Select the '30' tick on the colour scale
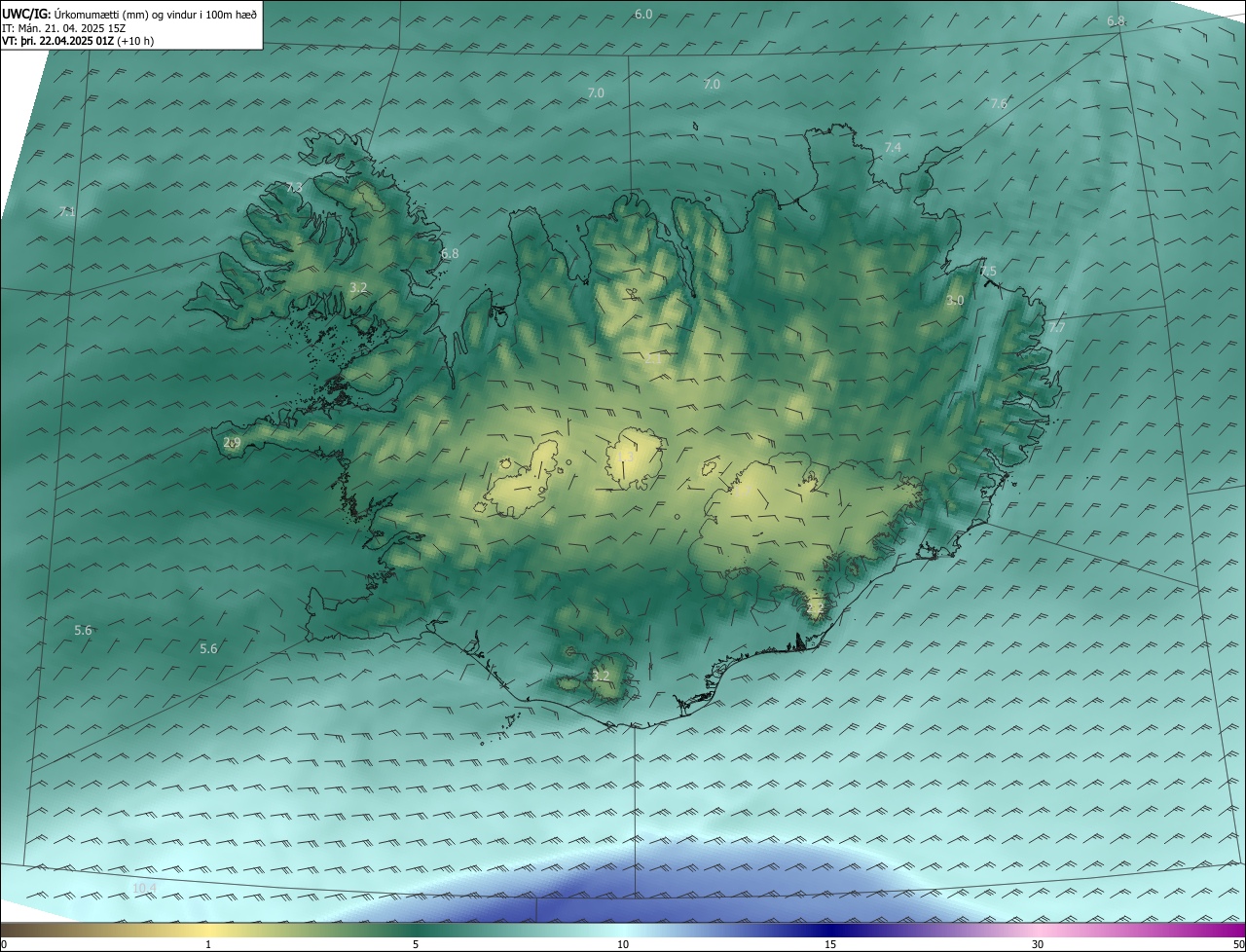1246x952 pixels. click(1038, 944)
